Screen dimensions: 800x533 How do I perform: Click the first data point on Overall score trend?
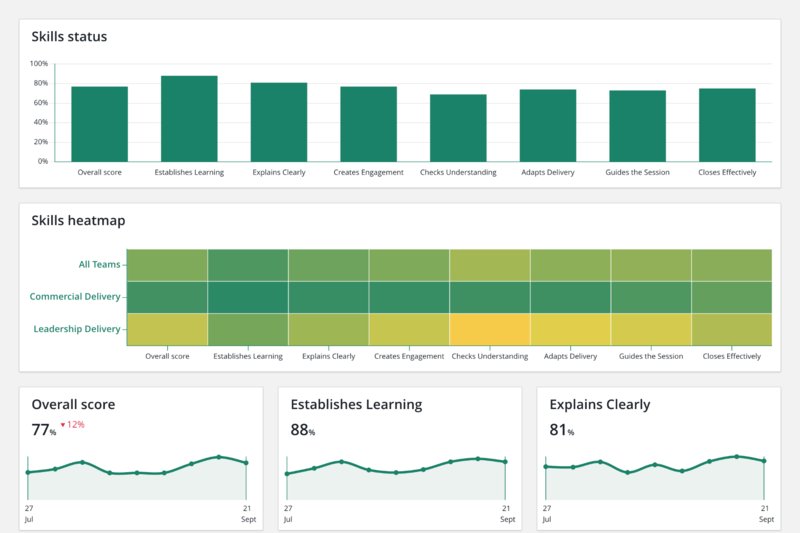[28, 473]
